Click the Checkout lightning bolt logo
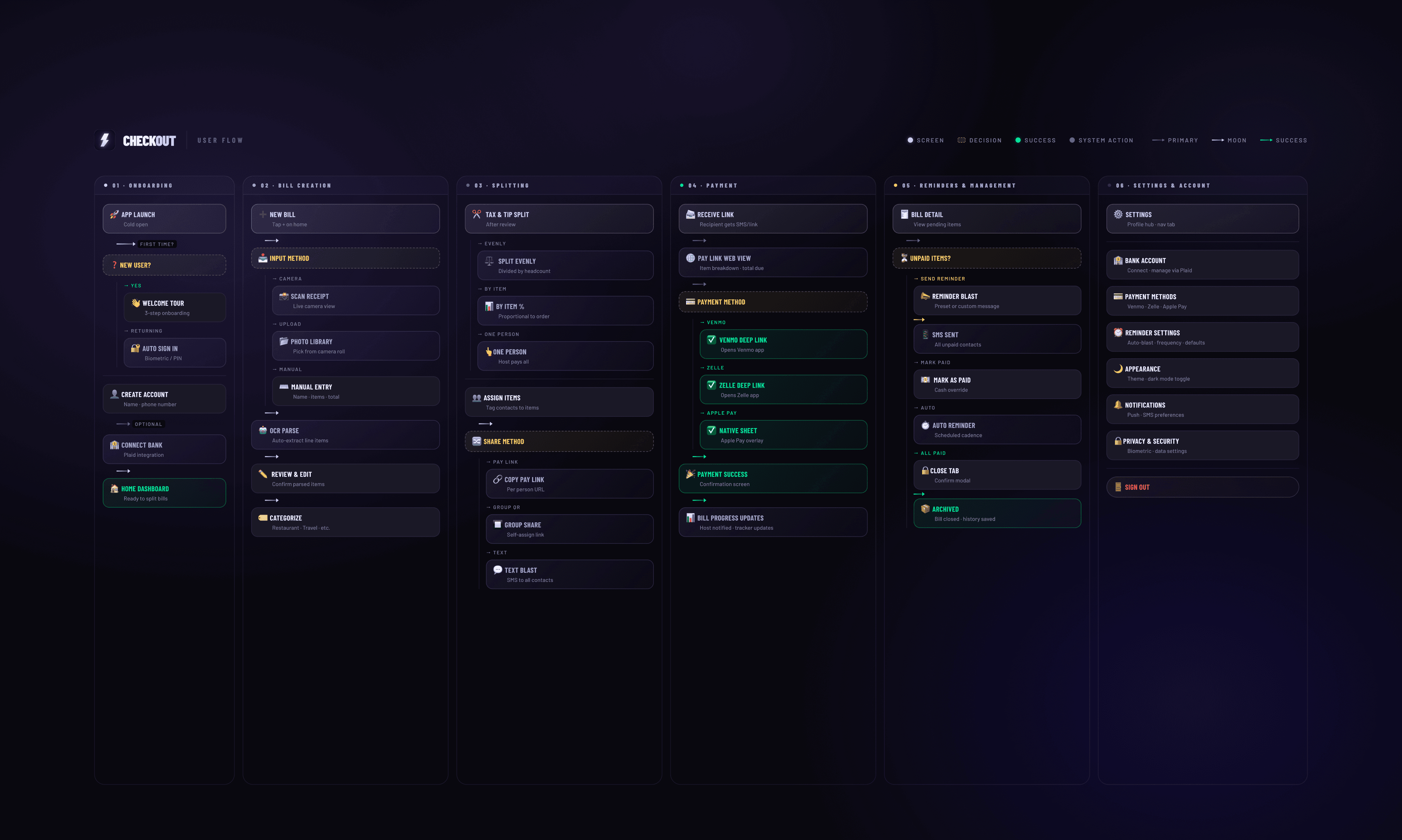 [x=104, y=140]
